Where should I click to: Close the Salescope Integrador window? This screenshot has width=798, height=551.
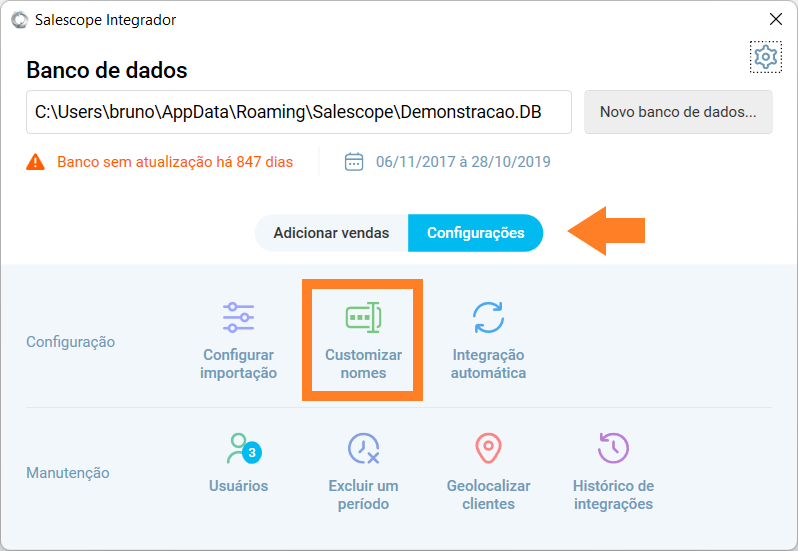click(x=776, y=20)
